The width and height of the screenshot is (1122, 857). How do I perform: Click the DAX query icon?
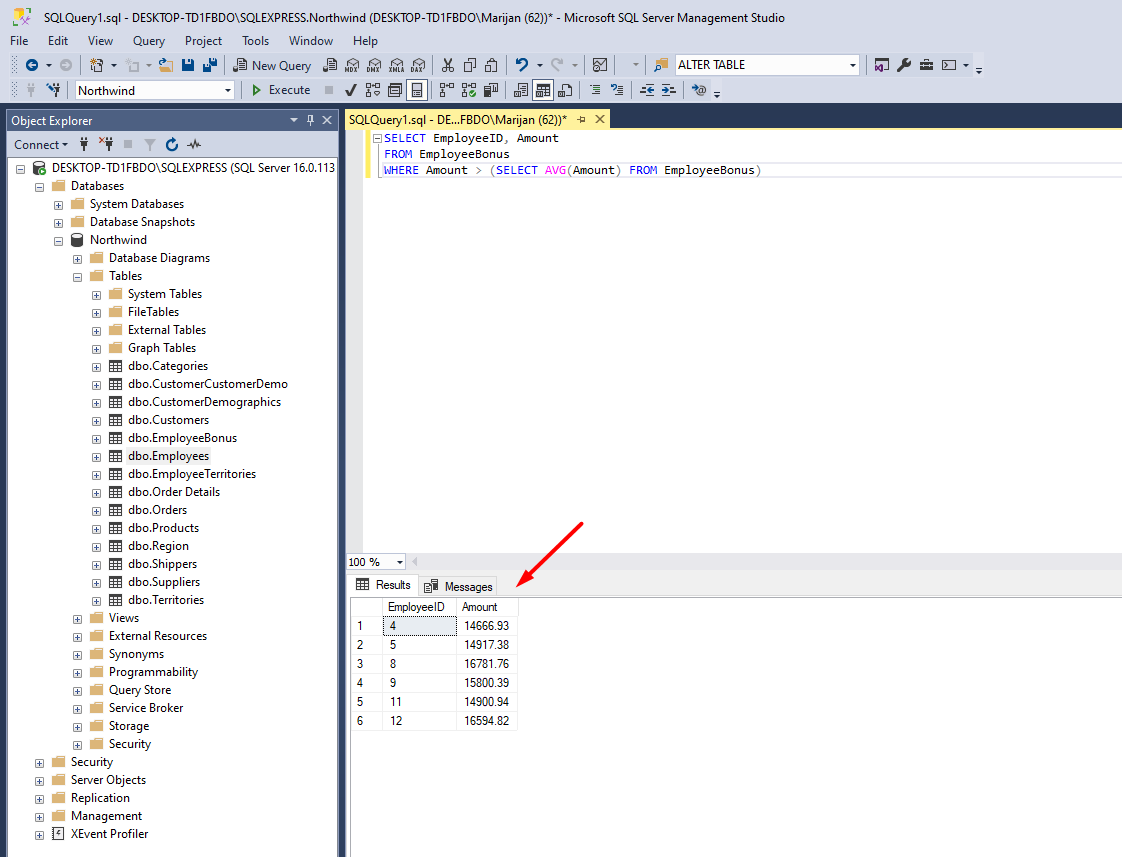pyautogui.click(x=419, y=65)
